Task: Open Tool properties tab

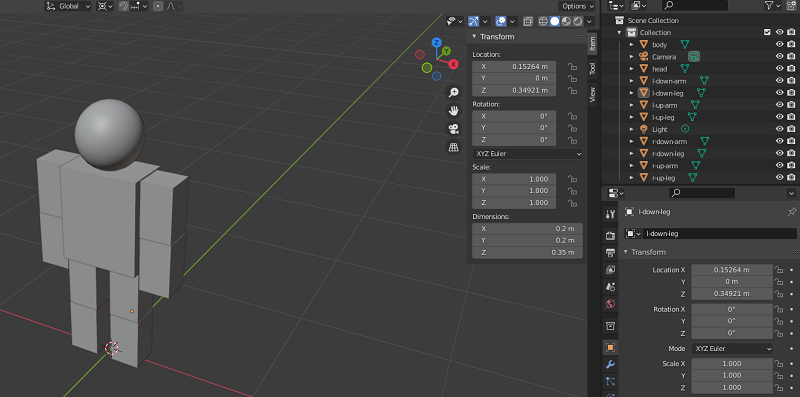Action: coord(610,214)
